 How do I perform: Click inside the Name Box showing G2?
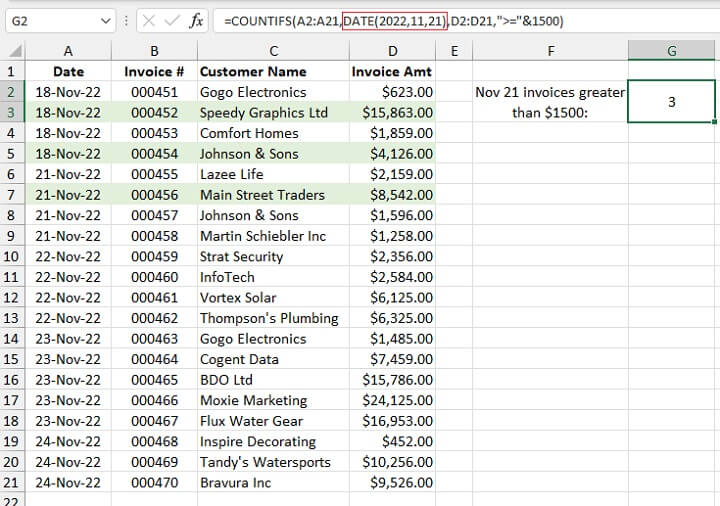tap(50, 21)
